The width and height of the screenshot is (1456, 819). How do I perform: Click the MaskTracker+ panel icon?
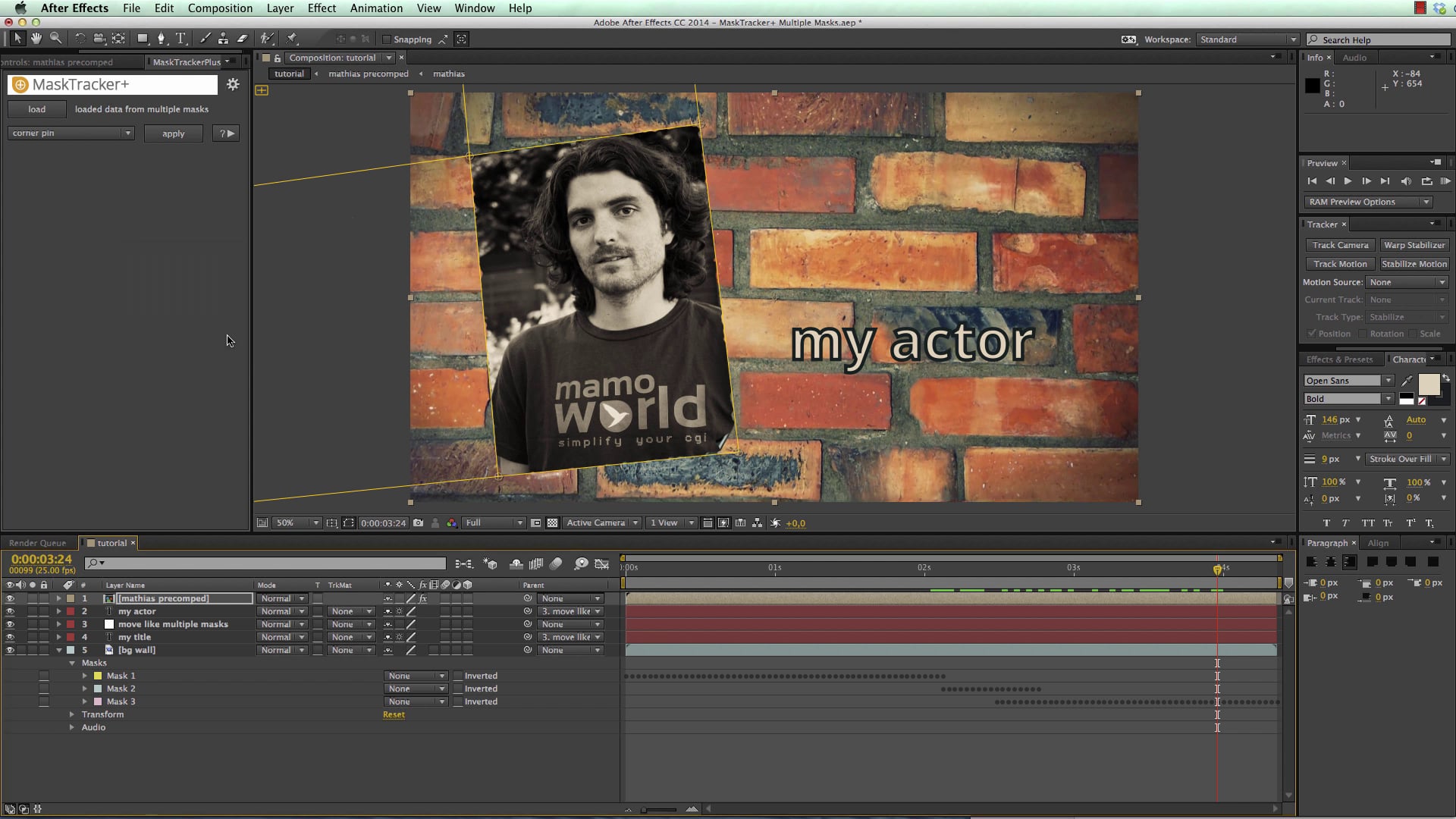point(18,84)
